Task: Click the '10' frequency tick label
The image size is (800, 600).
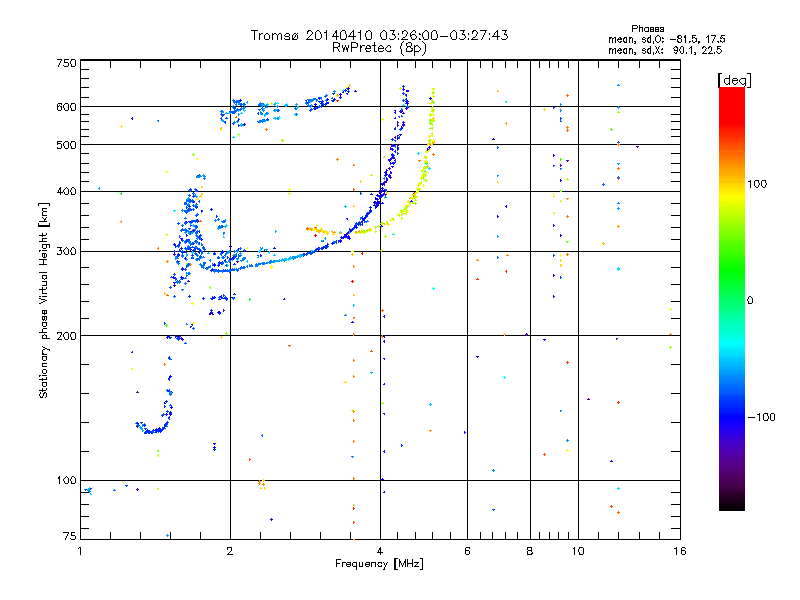Action: (578, 551)
